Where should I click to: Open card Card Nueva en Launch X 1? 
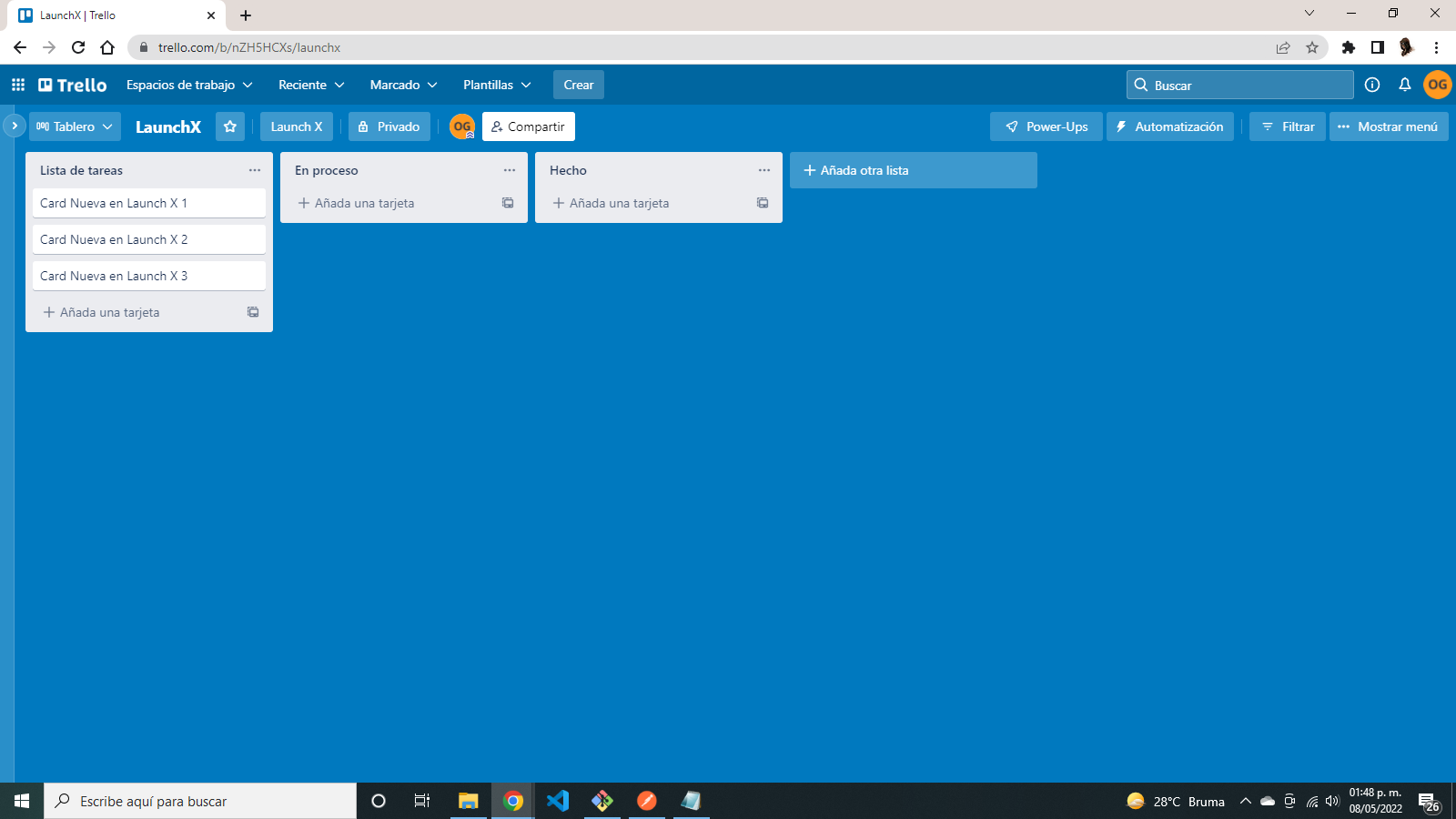pyautogui.click(x=149, y=203)
